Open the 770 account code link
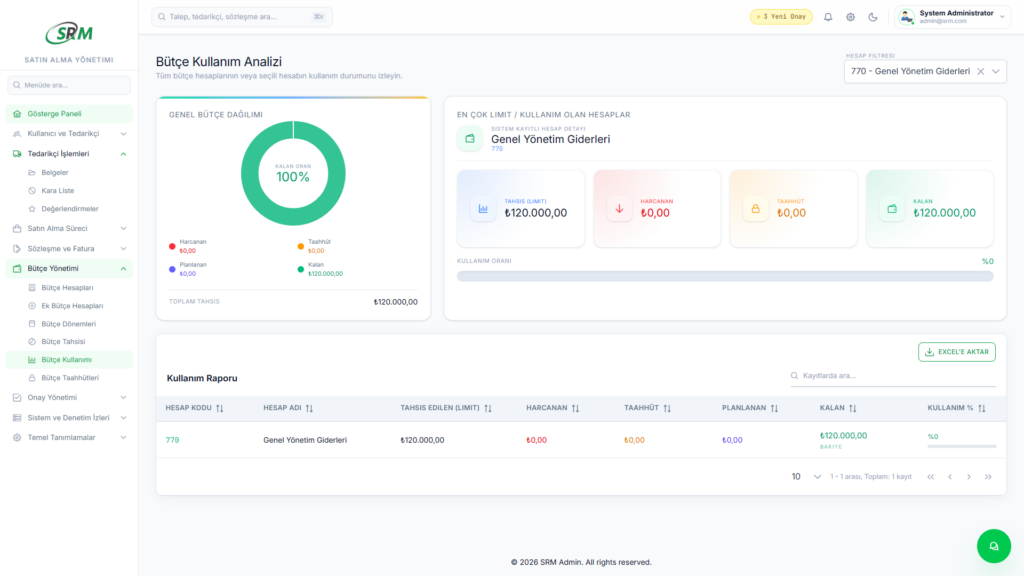The width and height of the screenshot is (1024, 576). click(173, 440)
